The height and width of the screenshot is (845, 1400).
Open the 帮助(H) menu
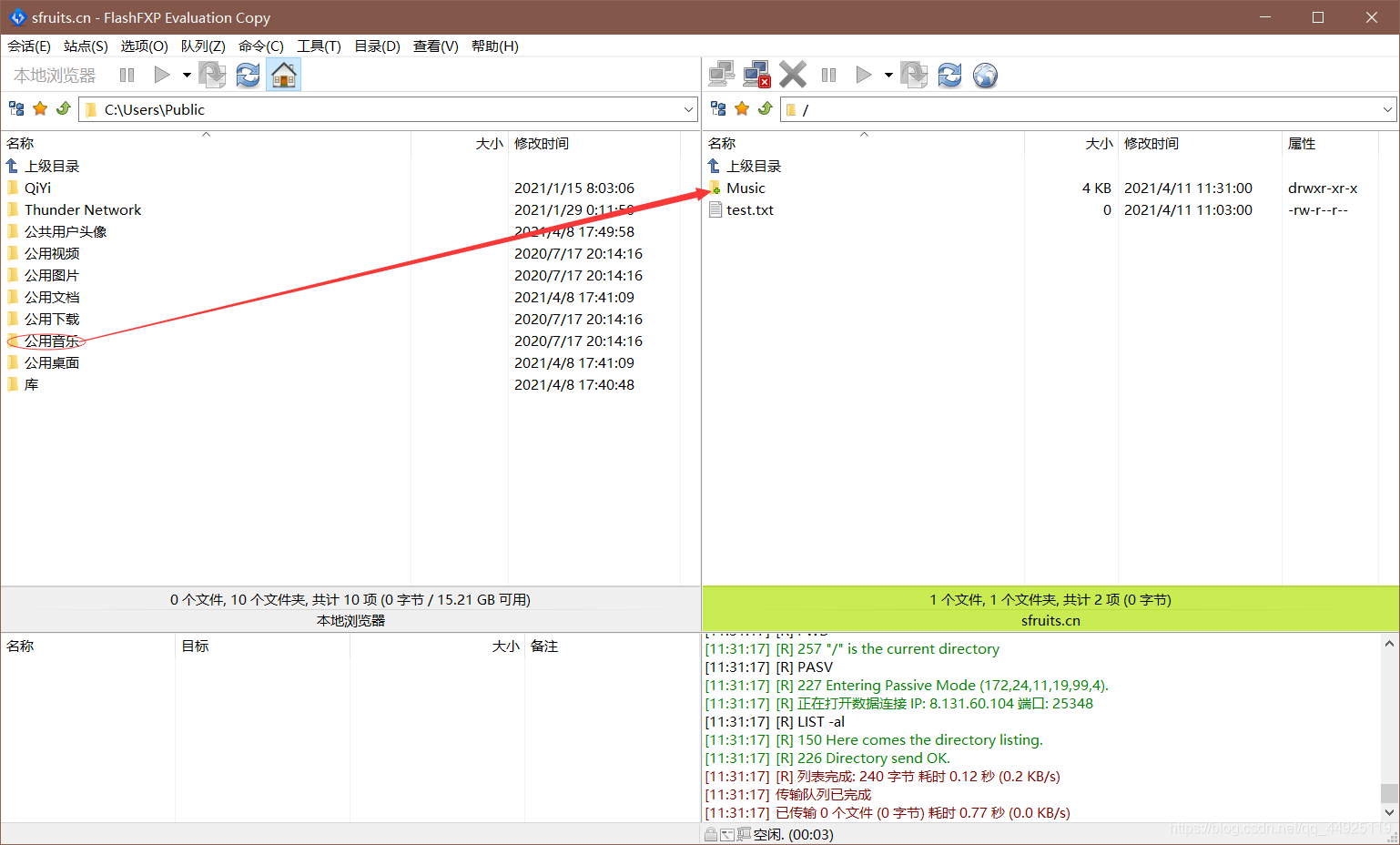(x=494, y=46)
